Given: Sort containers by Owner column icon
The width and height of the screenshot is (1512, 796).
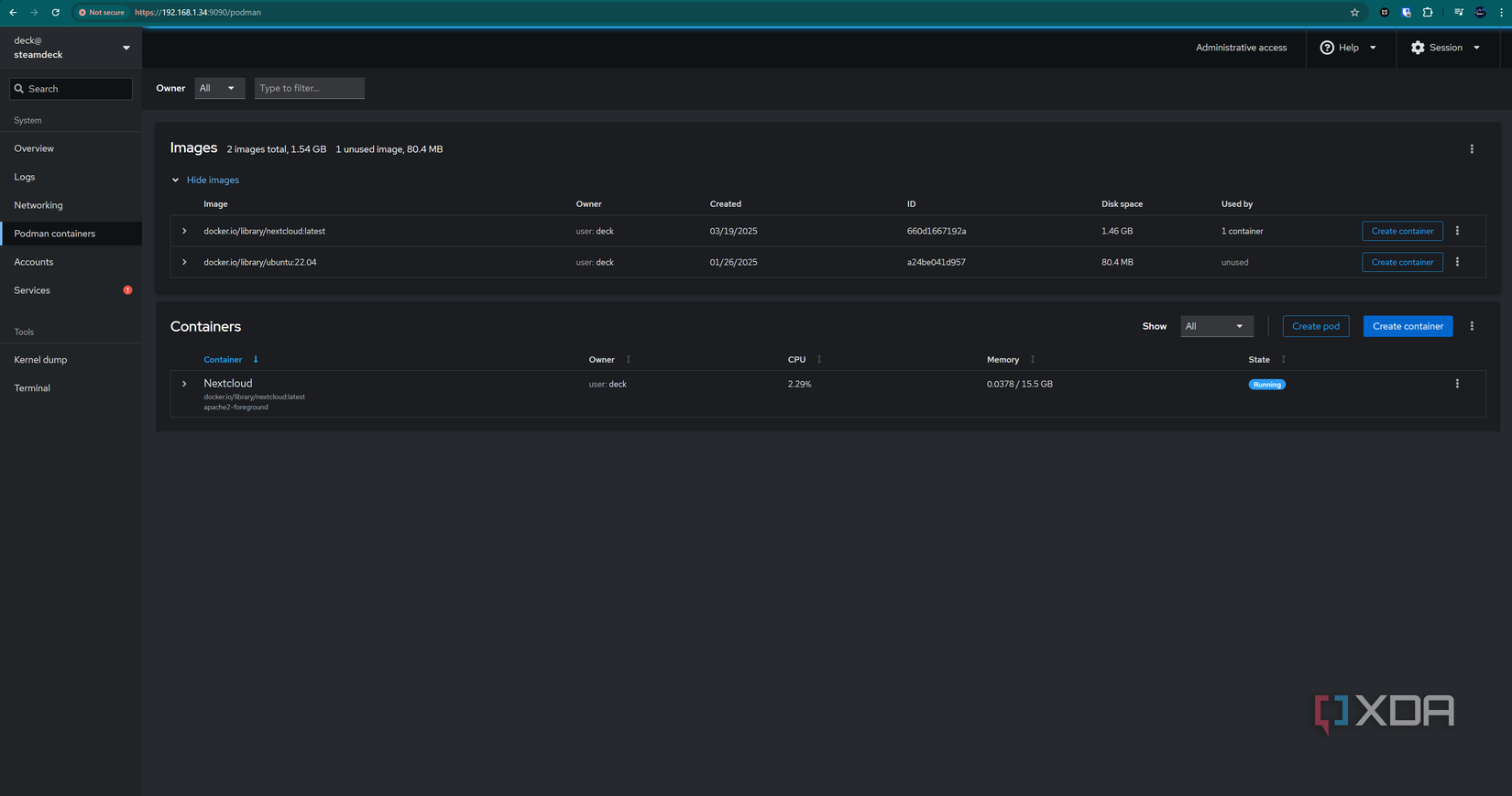Looking at the screenshot, I should pos(628,359).
